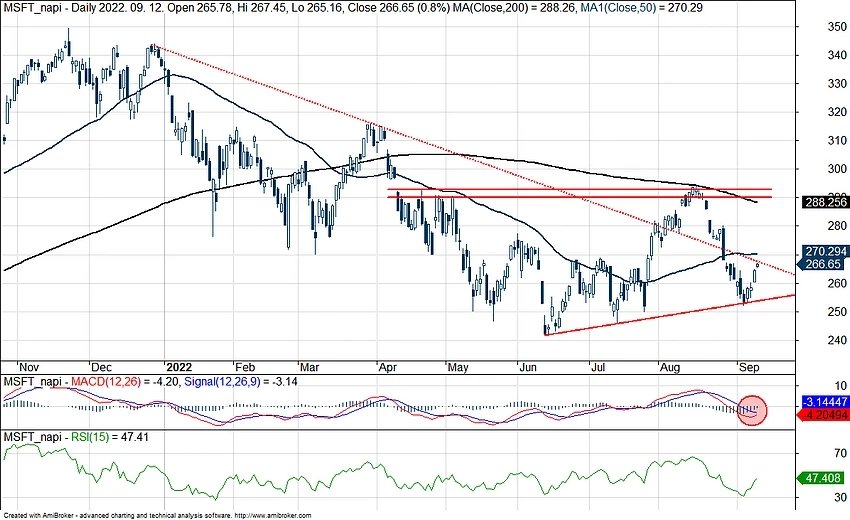Click the Signal(12,26,9) = -3.14 title text

(x=241, y=382)
